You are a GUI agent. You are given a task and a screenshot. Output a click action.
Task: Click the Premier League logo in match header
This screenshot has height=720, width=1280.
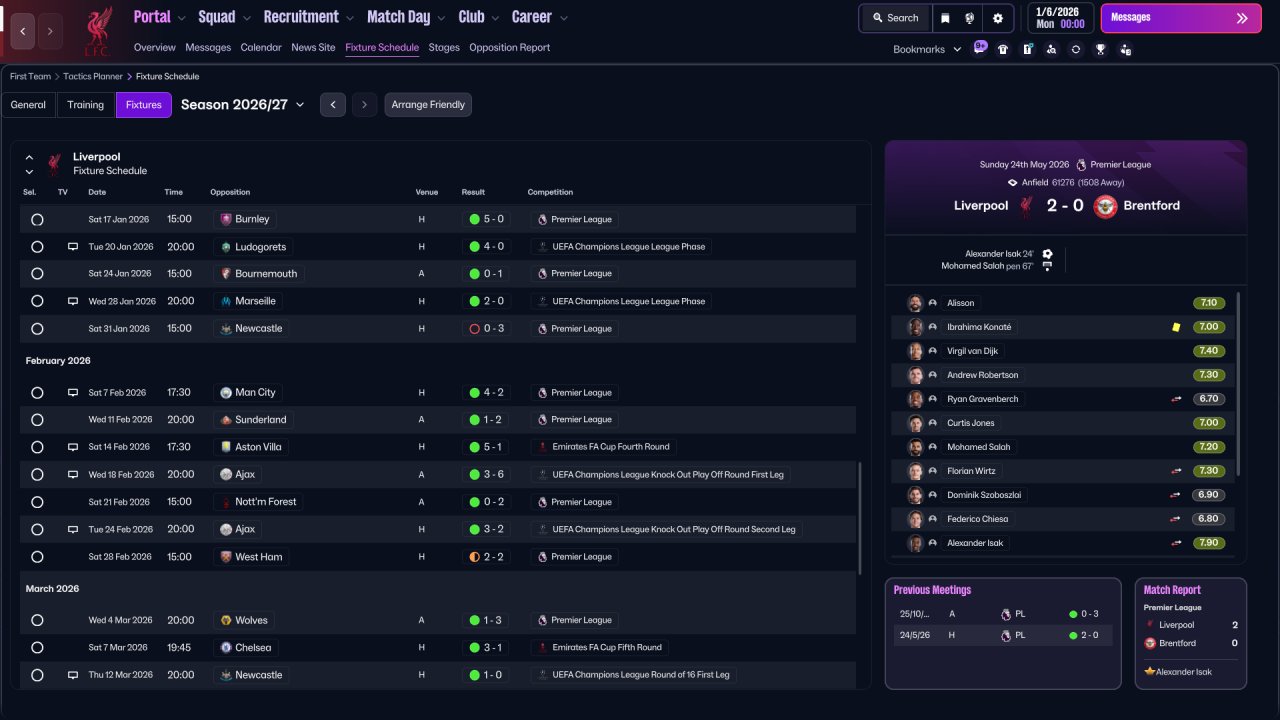click(1081, 165)
